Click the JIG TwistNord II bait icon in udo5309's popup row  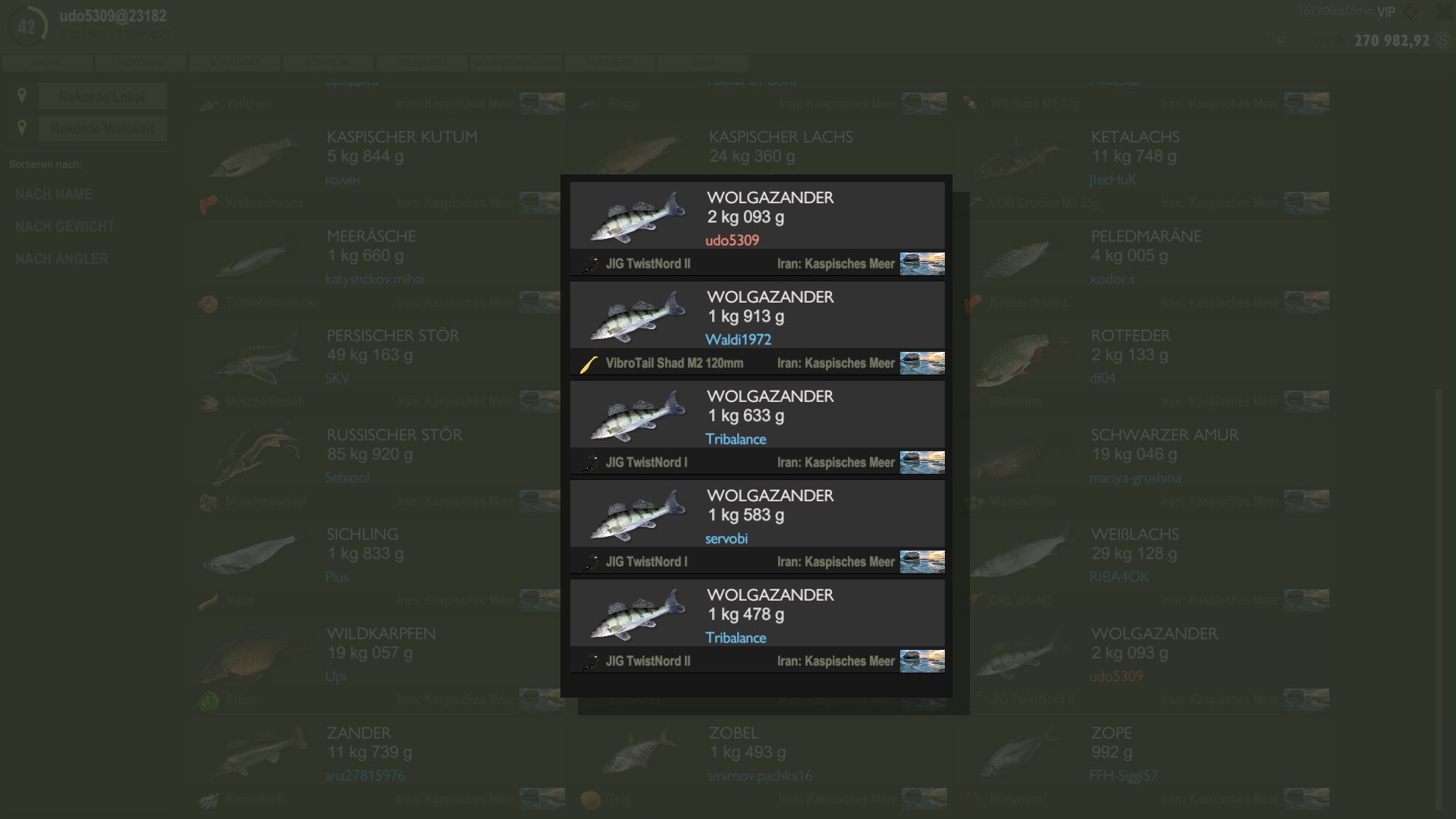pos(589,264)
